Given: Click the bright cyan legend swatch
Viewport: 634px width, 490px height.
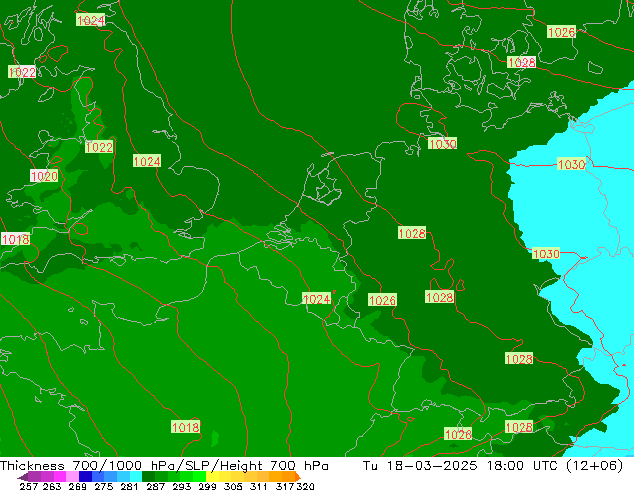Looking at the screenshot, I should pos(136,476).
